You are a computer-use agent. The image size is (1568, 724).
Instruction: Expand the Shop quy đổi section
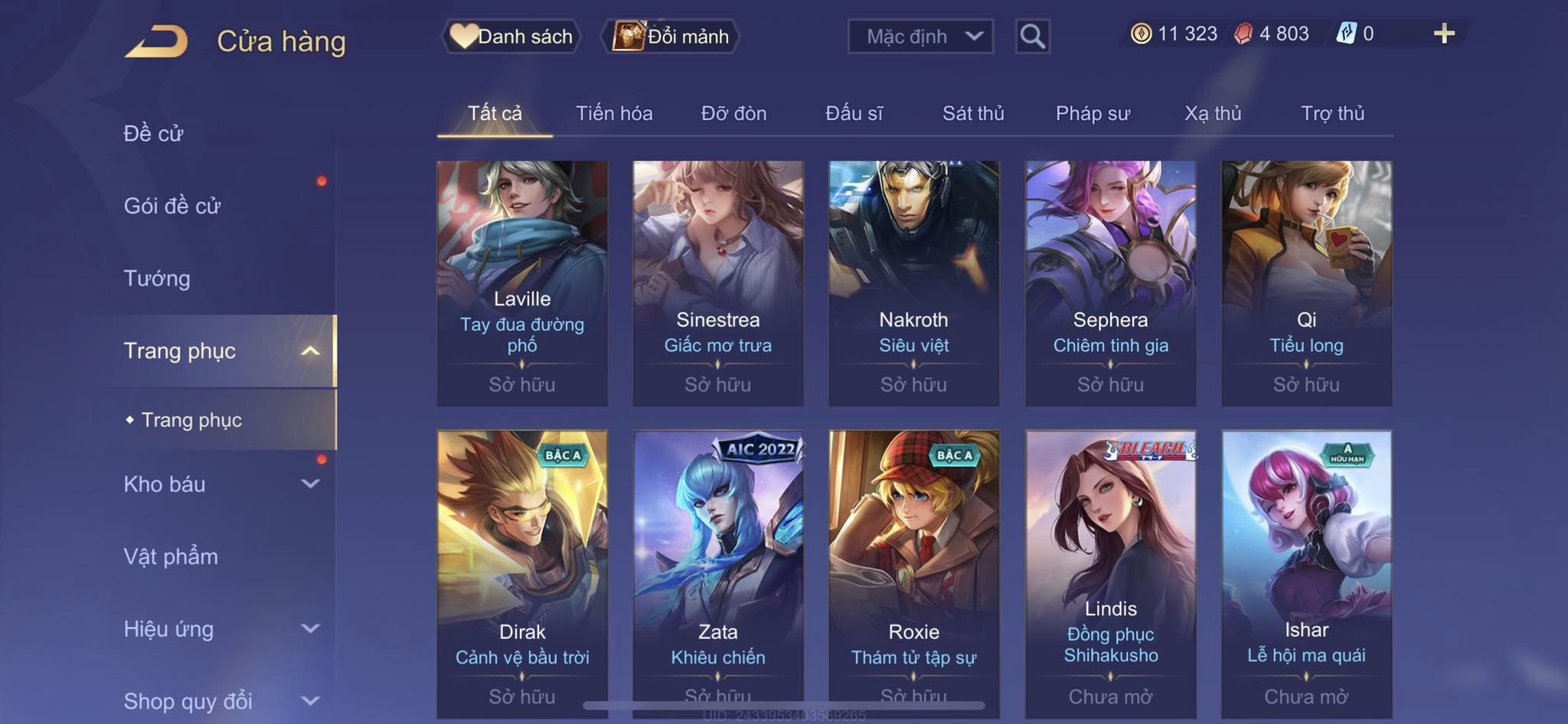click(x=310, y=700)
